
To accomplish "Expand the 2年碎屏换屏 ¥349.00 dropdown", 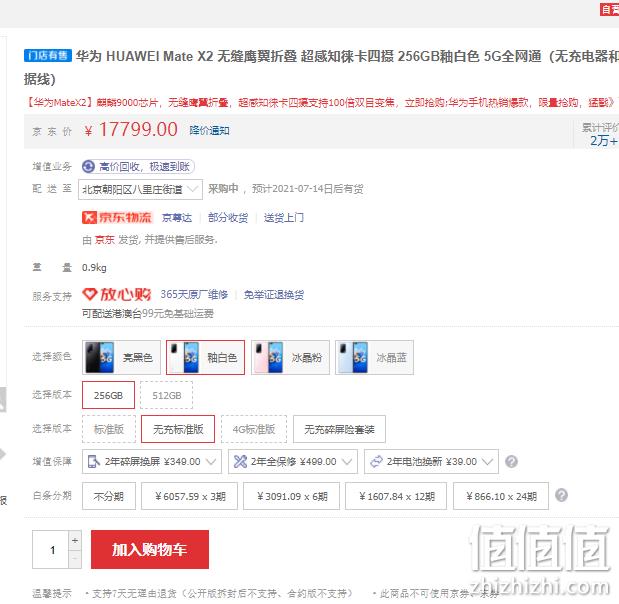I will [x=152, y=461].
